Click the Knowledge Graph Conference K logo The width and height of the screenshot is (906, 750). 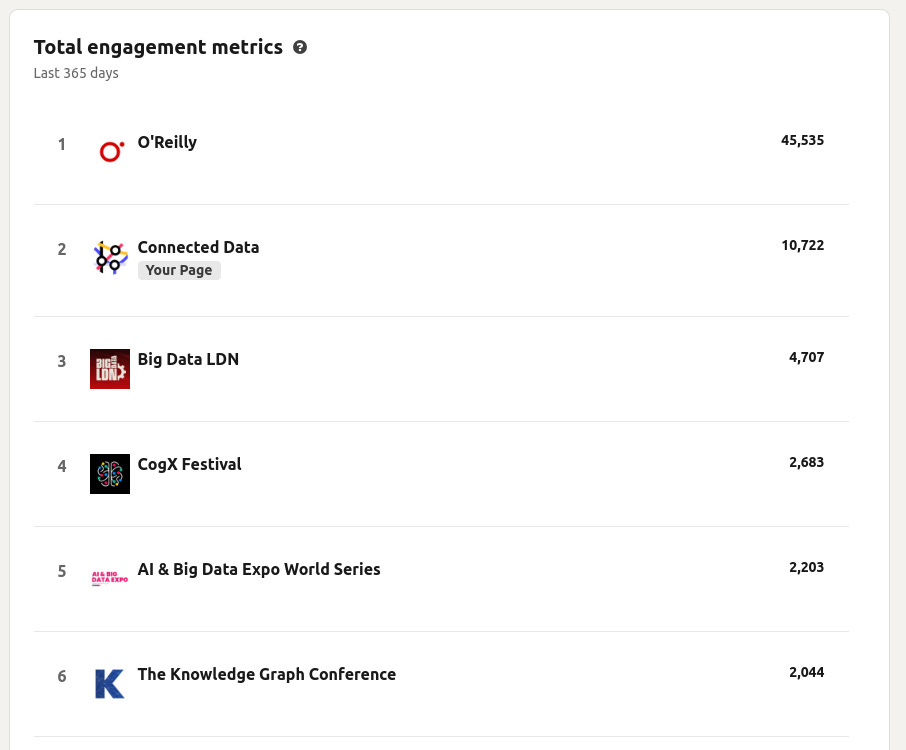click(110, 683)
